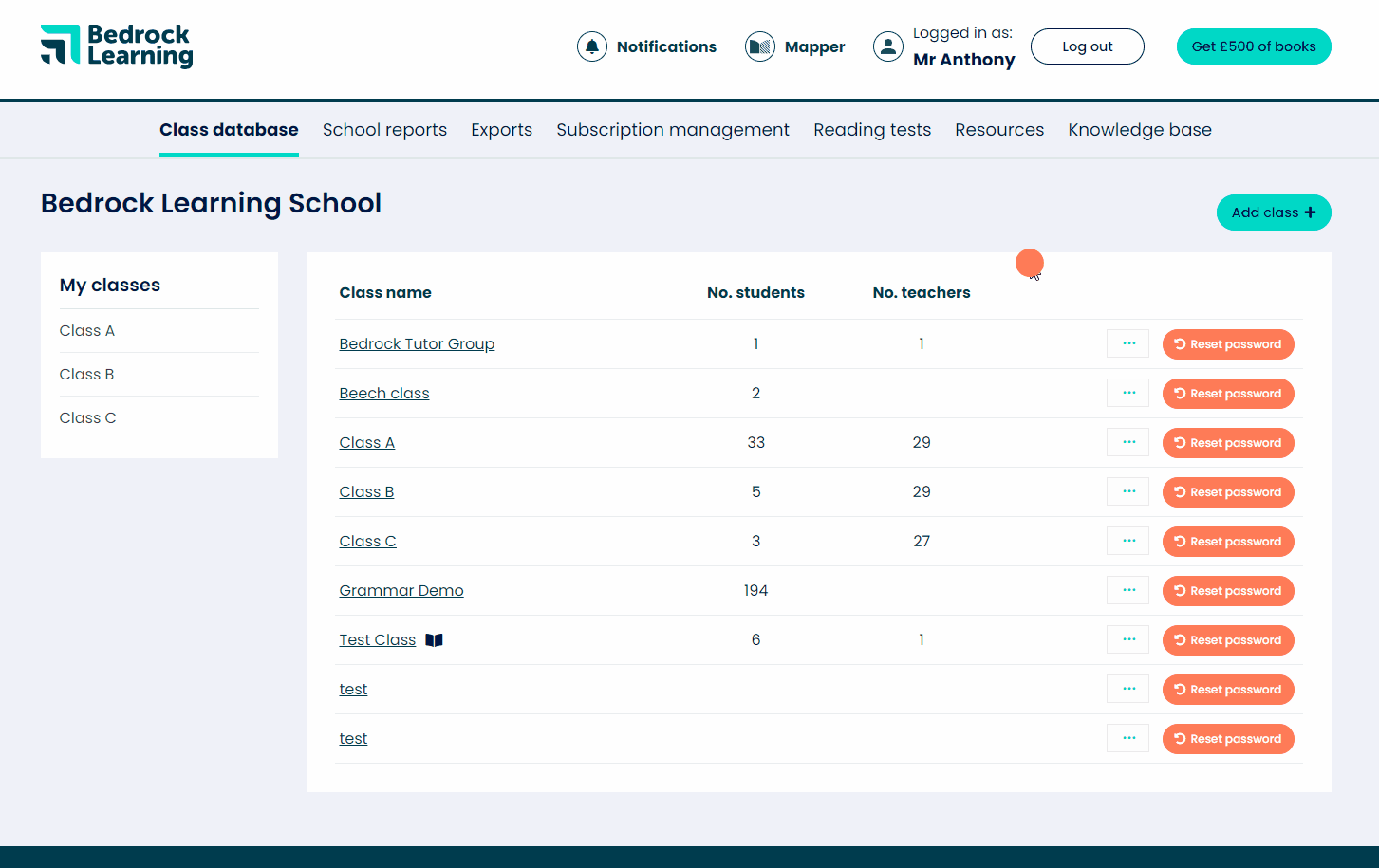Open the Exports tab

[x=501, y=130]
